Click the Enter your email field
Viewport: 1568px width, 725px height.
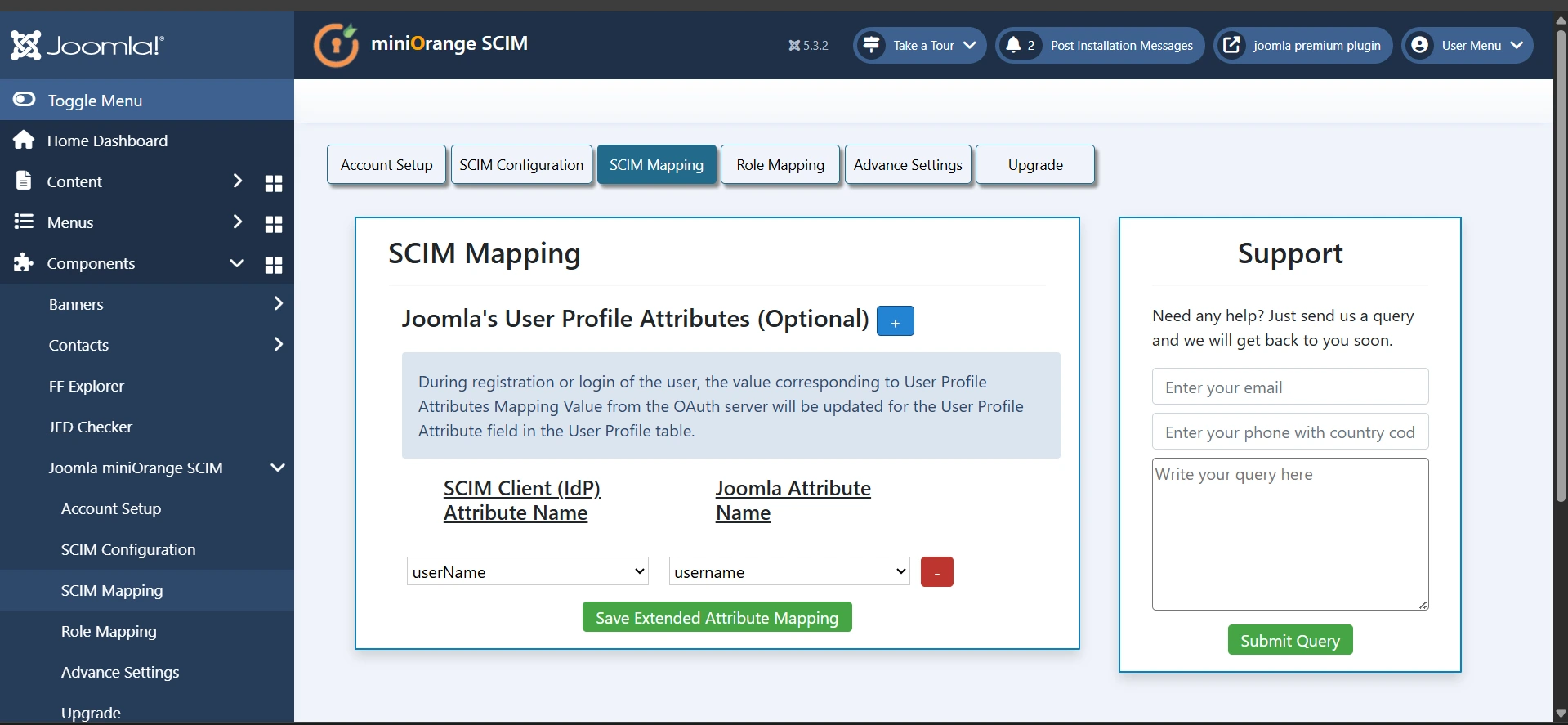1290,387
